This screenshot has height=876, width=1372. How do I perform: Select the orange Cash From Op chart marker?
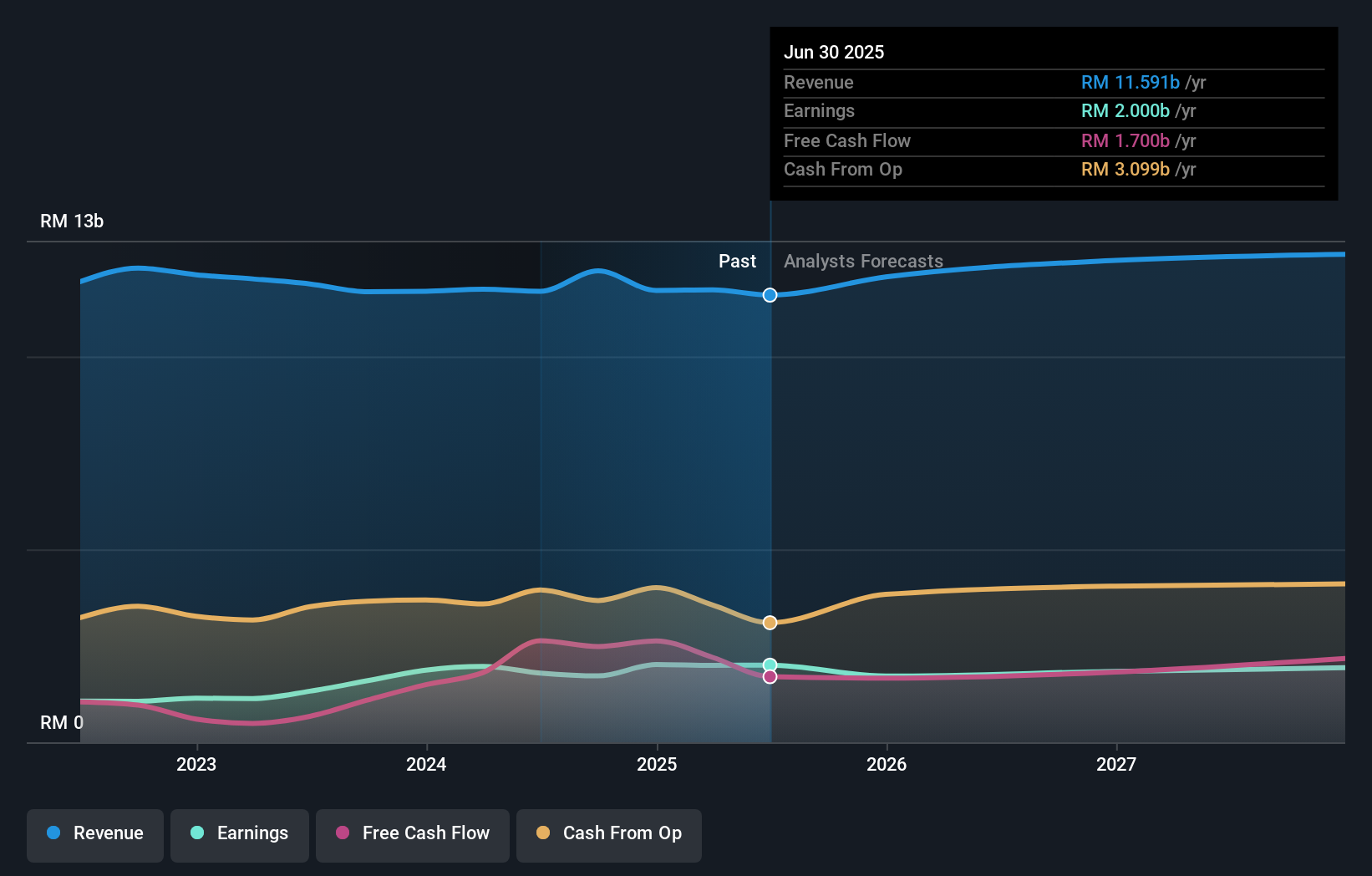pyautogui.click(x=770, y=622)
